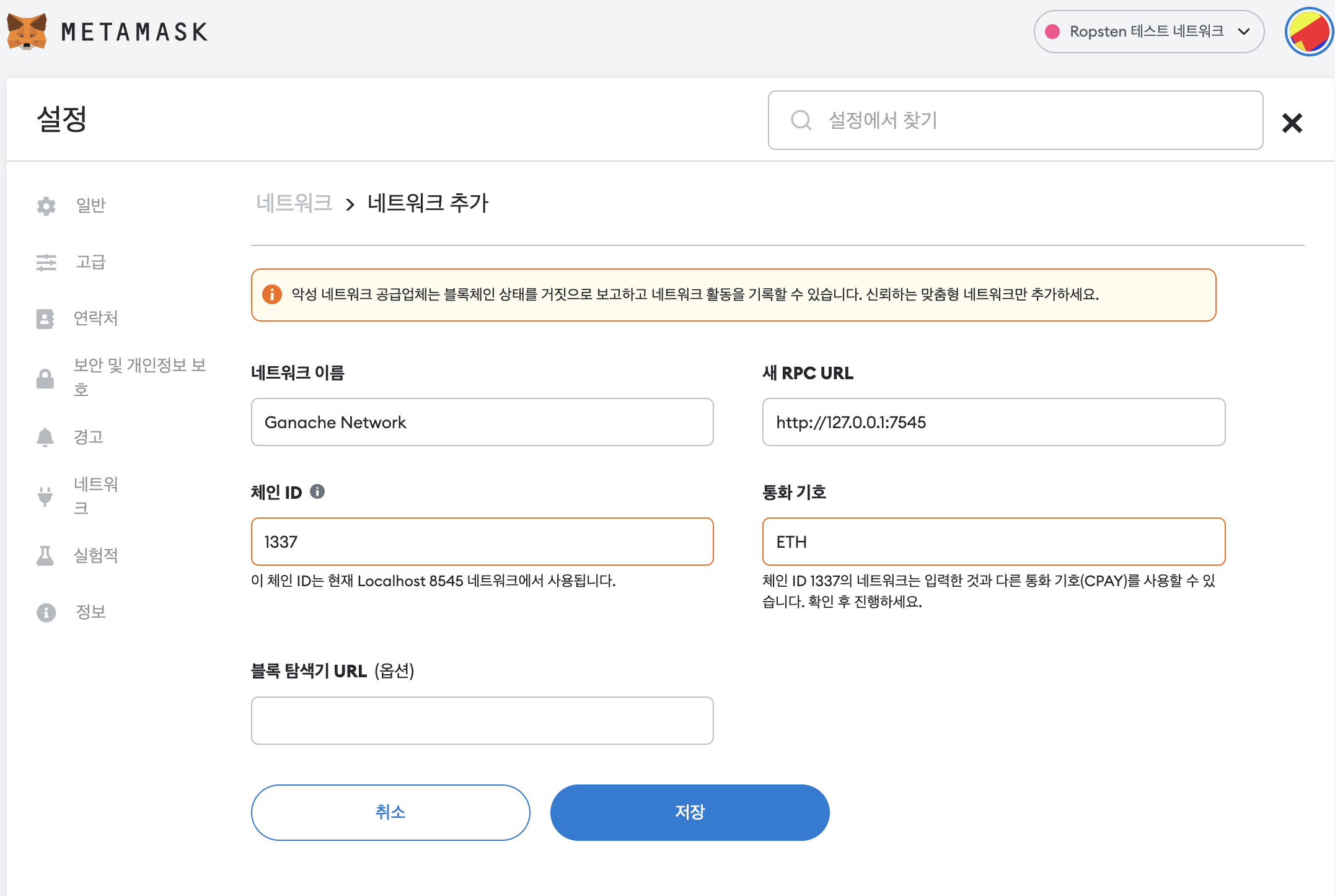
Task: Click the Localhost 8545 chain ID notice
Action: (433, 581)
